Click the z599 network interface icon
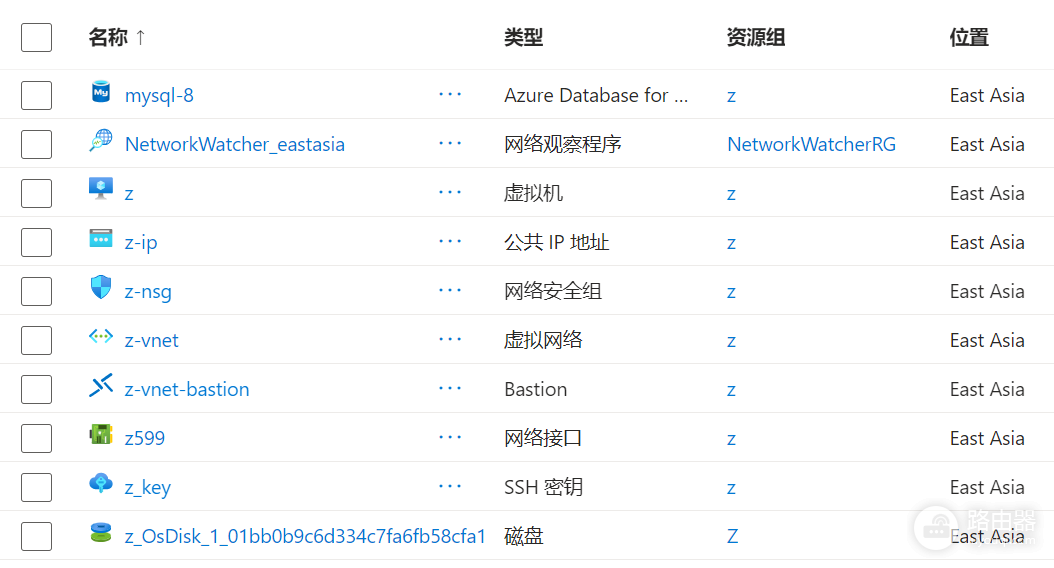1054x568 pixels. pos(101,434)
